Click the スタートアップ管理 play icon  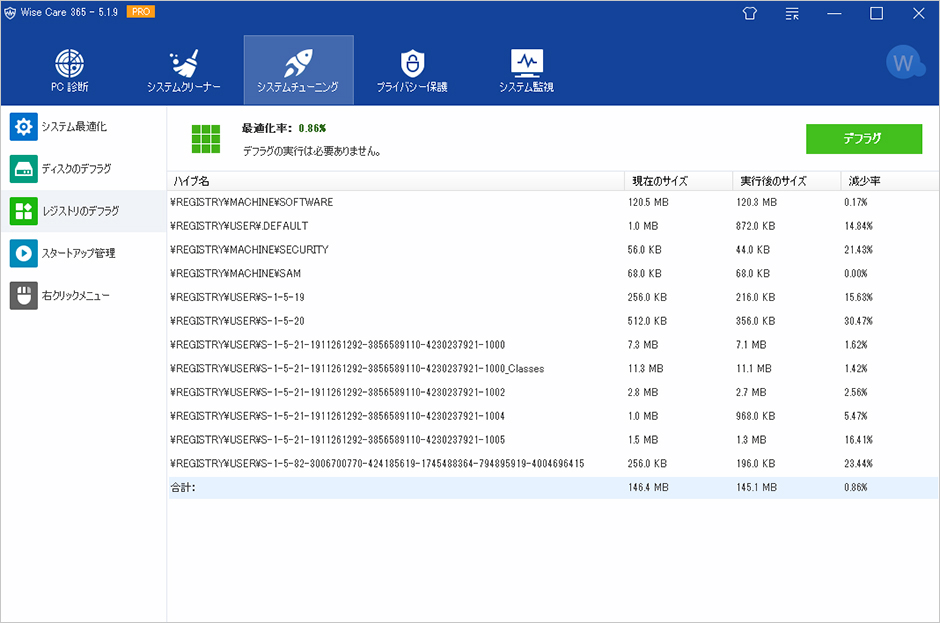pyautogui.click(x=23, y=253)
